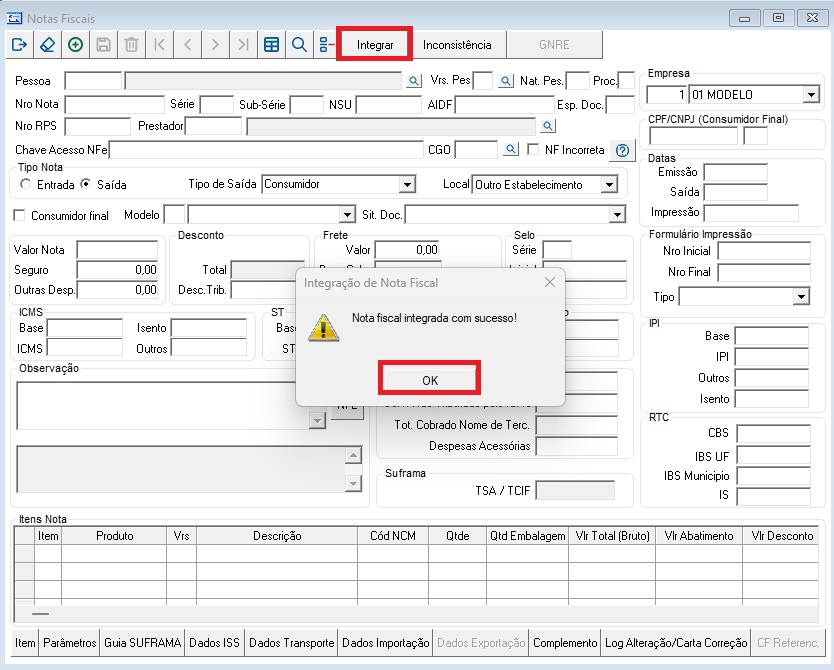The image size is (834, 670).
Task: Open the table grid view icon
Action: (x=271, y=45)
